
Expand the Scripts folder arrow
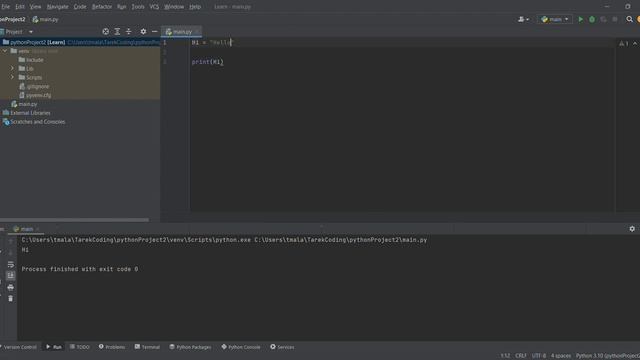tap(12, 77)
